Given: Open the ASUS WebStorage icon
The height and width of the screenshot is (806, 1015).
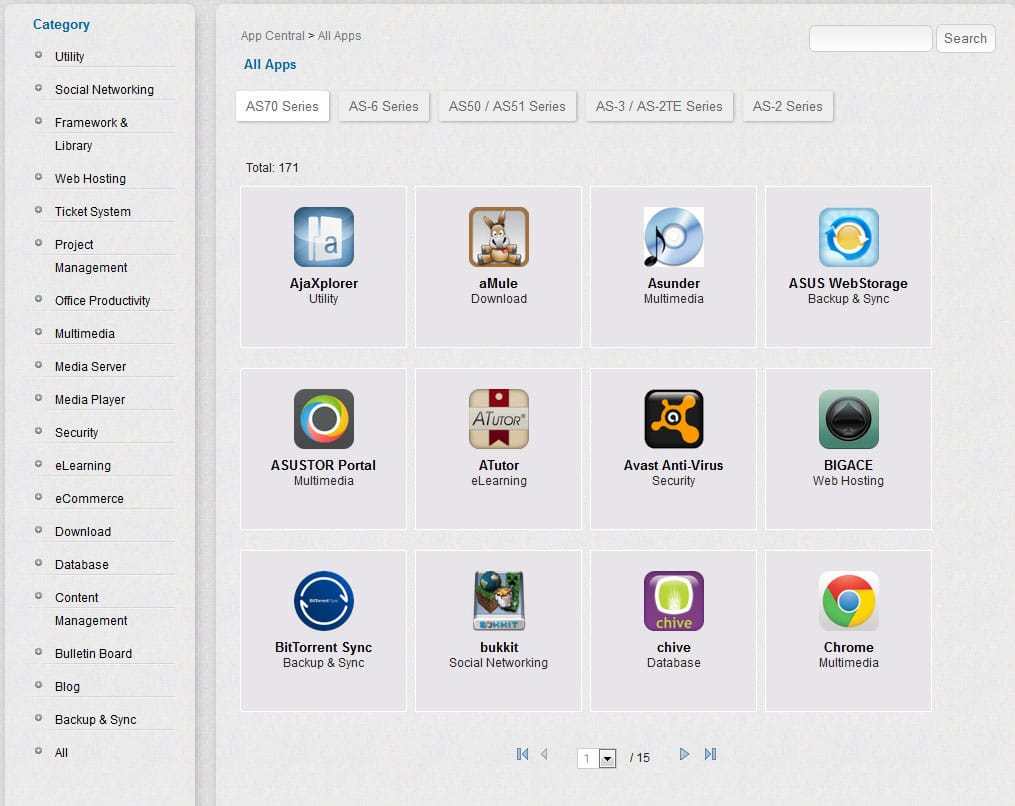Looking at the screenshot, I should tap(849, 237).
